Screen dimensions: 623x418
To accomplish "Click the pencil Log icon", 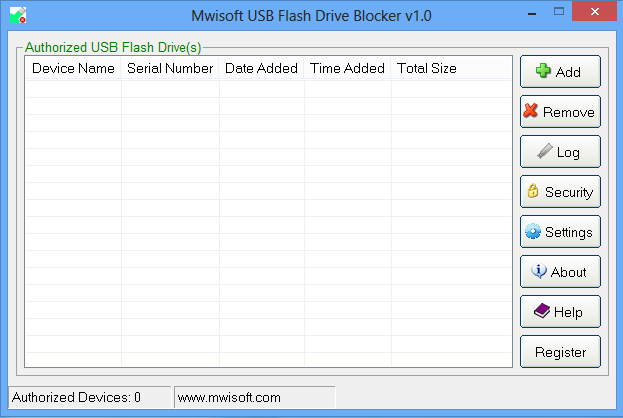I will point(544,151).
